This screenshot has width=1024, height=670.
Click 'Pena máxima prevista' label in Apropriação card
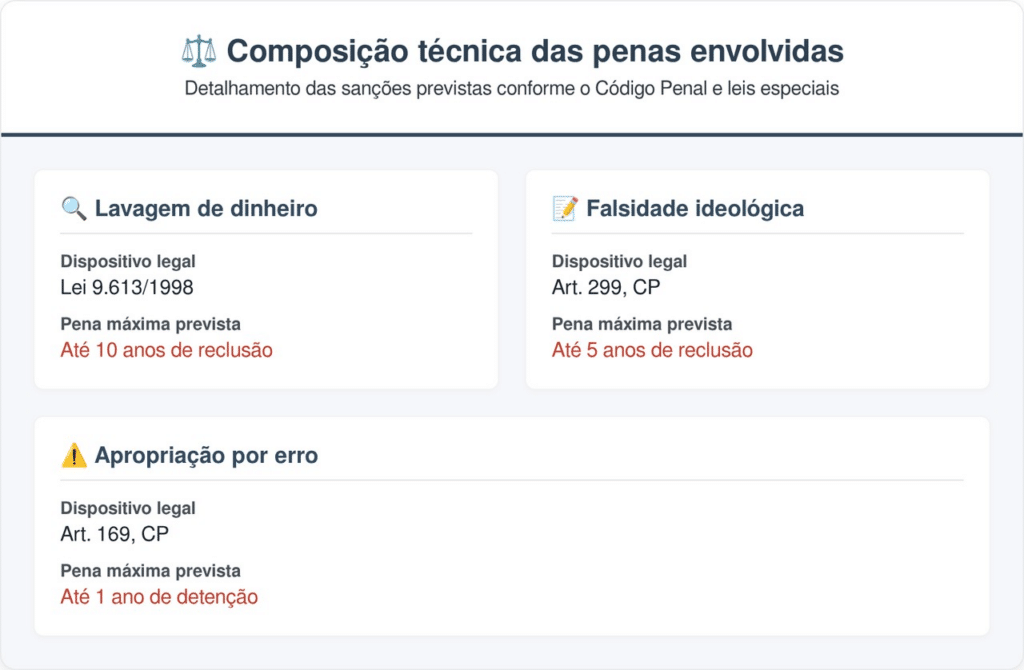[x=150, y=571]
